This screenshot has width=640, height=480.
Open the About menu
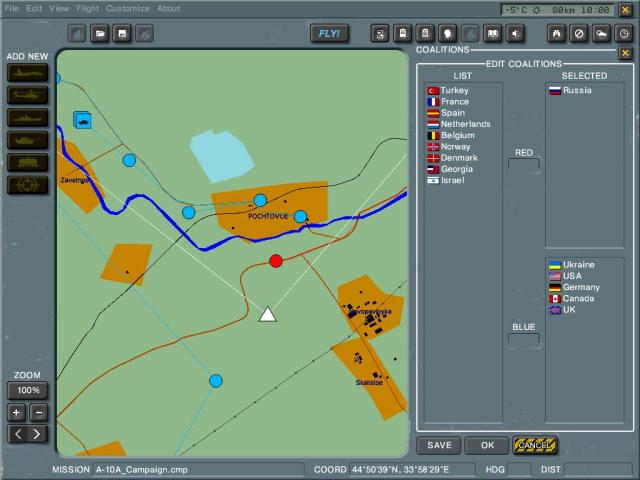coord(169,8)
